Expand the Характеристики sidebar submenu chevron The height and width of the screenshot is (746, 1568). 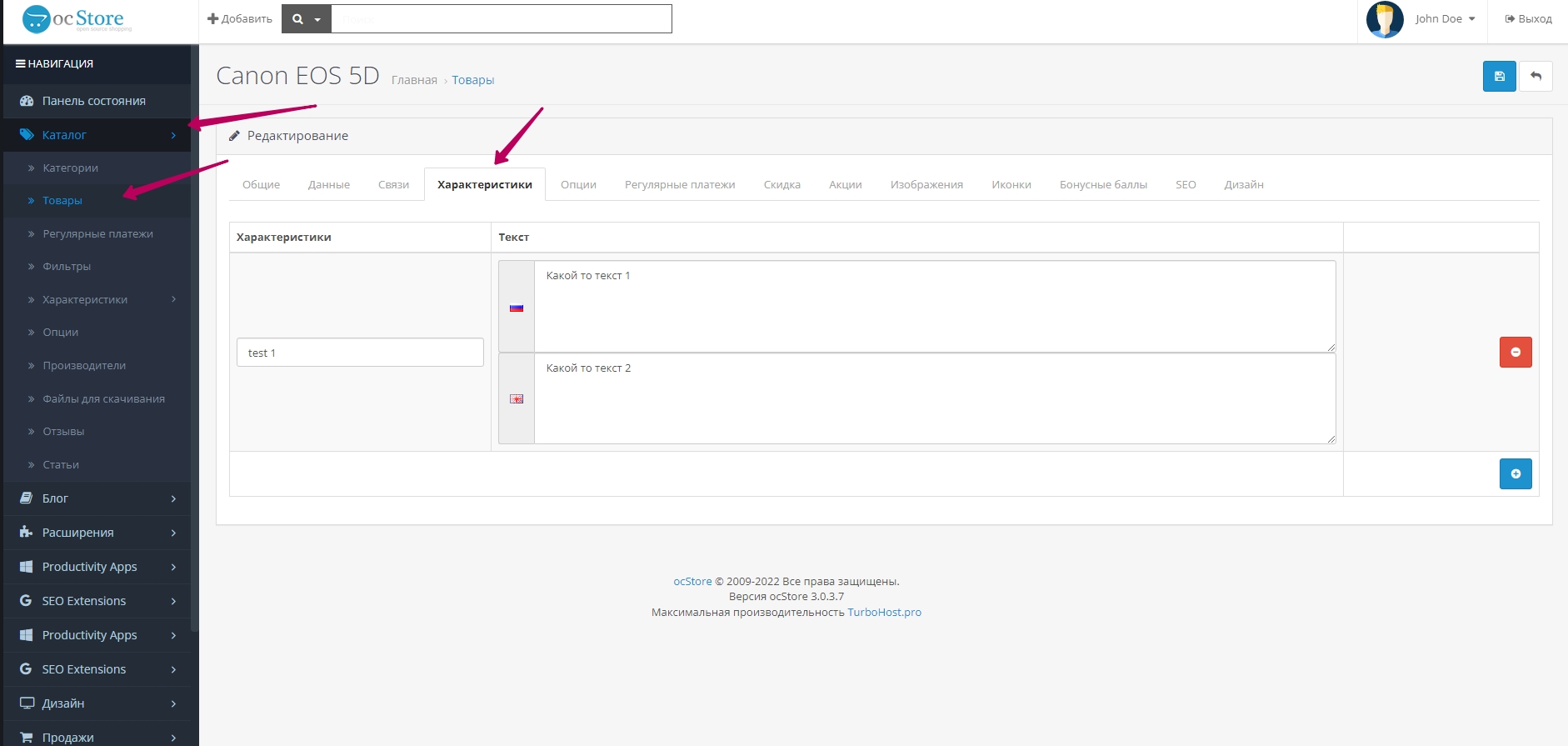coord(173,299)
